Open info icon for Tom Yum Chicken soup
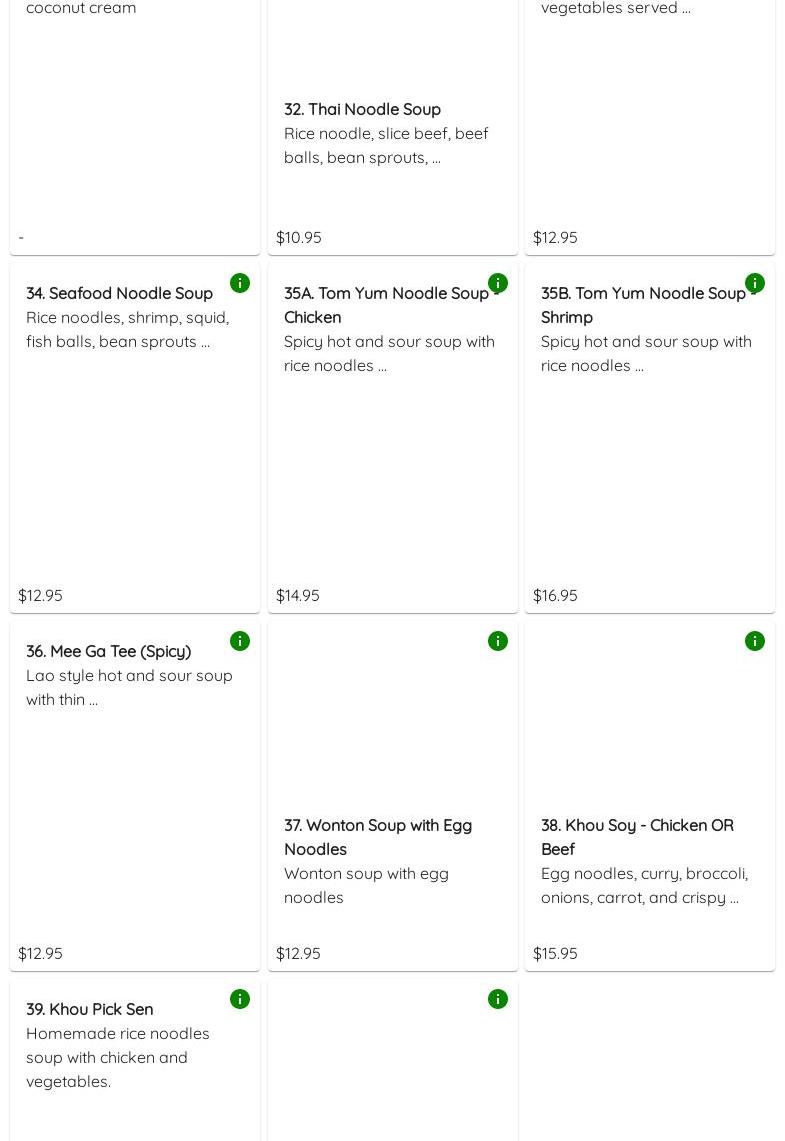Viewport: 785px width, 1141px height. [x=498, y=283]
